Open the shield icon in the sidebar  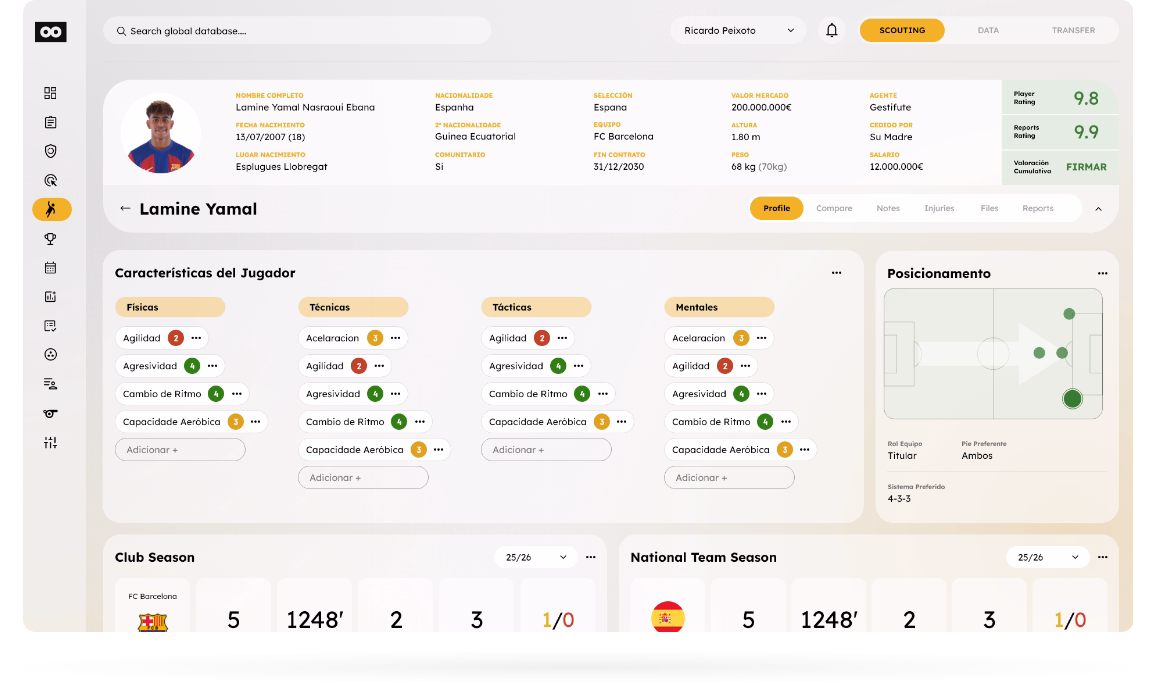coord(50,151)
